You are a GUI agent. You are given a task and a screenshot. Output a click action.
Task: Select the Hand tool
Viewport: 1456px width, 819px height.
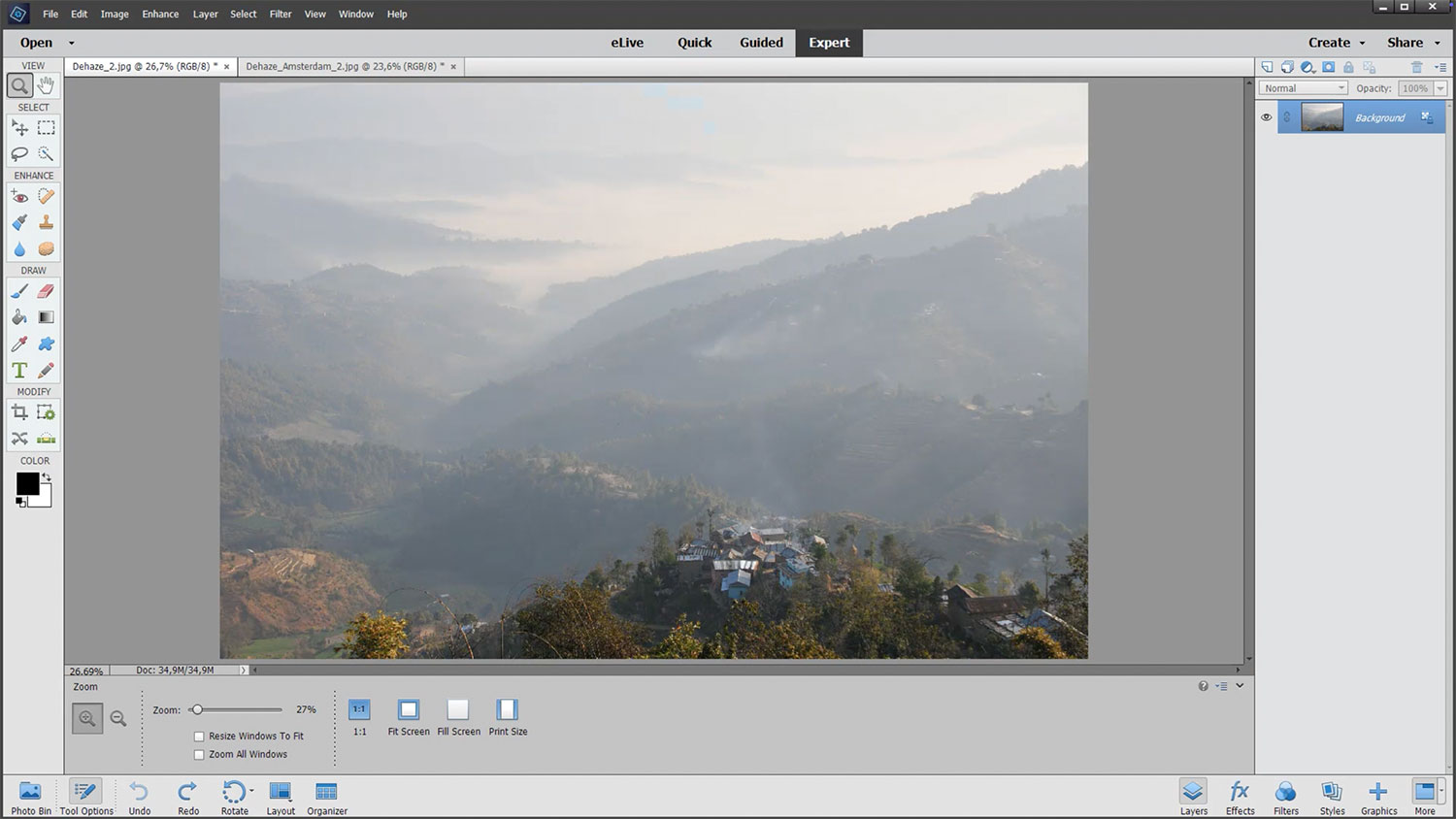tap(46, 86)
